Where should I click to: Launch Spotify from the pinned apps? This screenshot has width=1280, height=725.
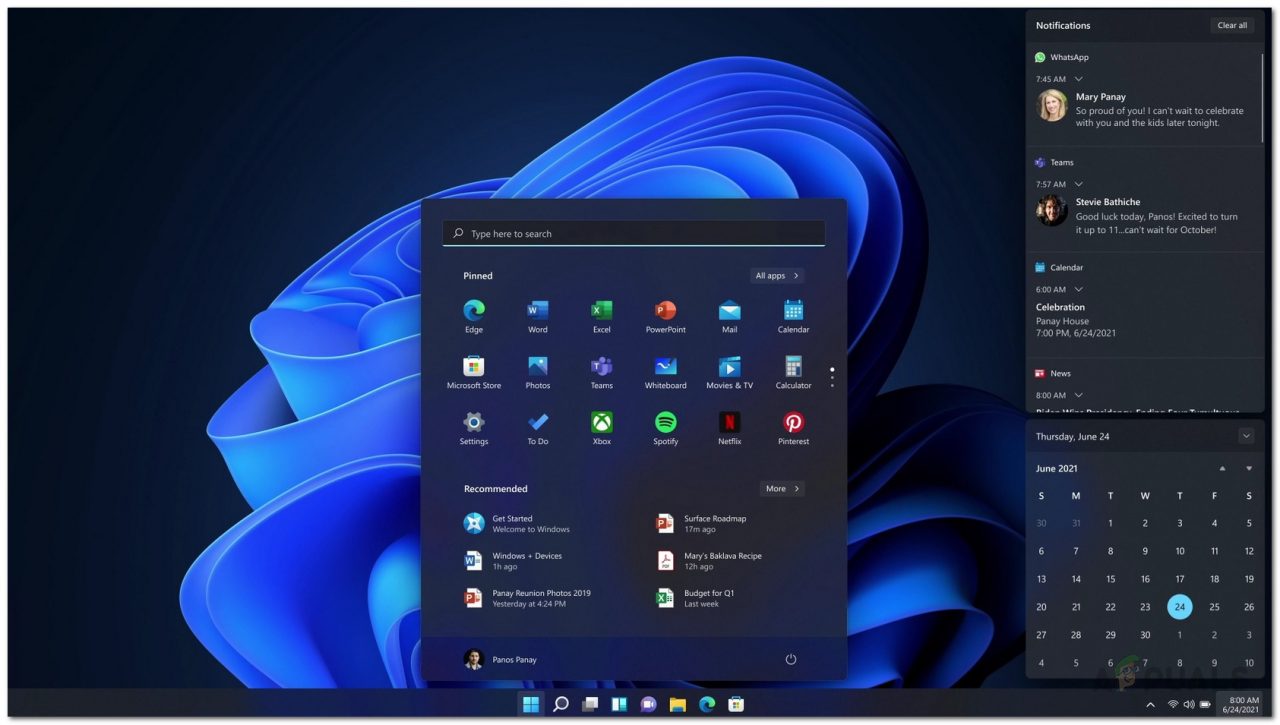point(665,421)
